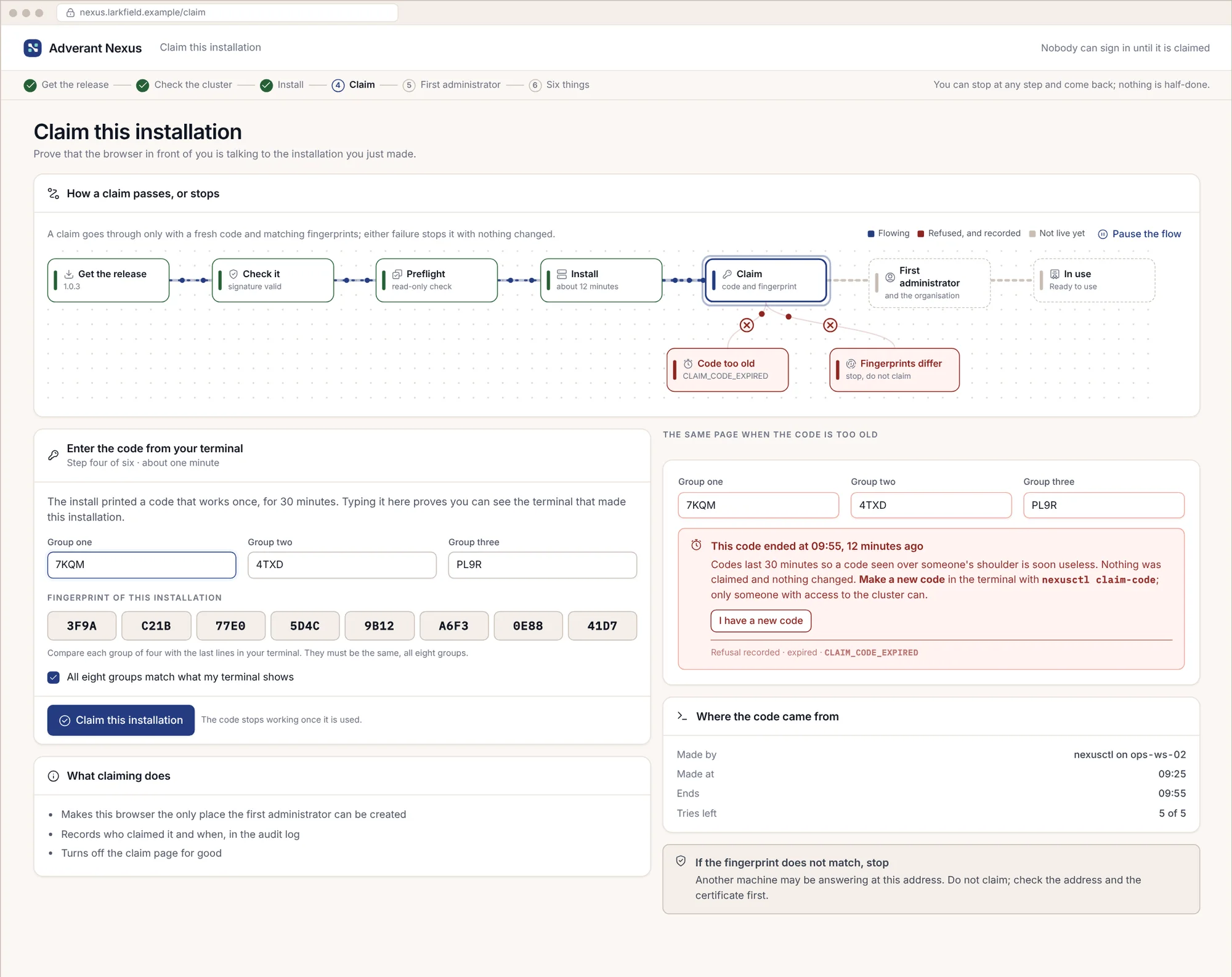Click the Preflight node icon
The width and height of the screenshot is (1232, 977).
[x=397, y=274]
